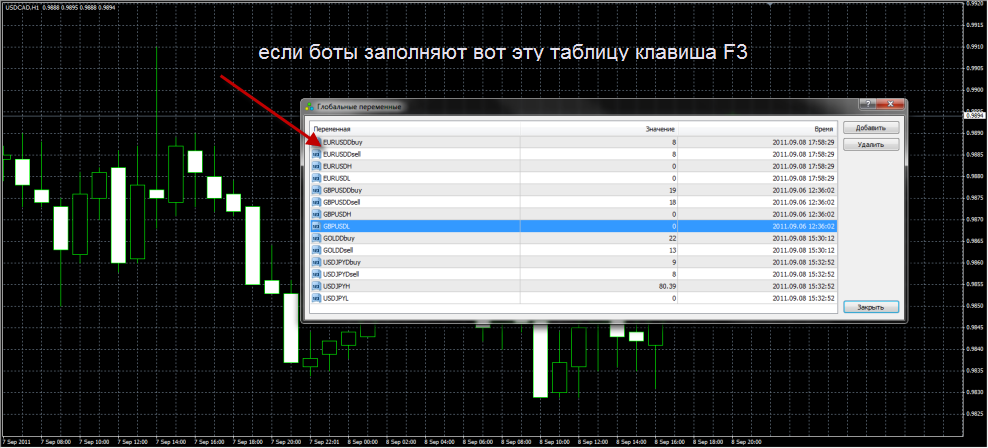Select the USDJPYDbuy variable name

[x=342, y=262]
